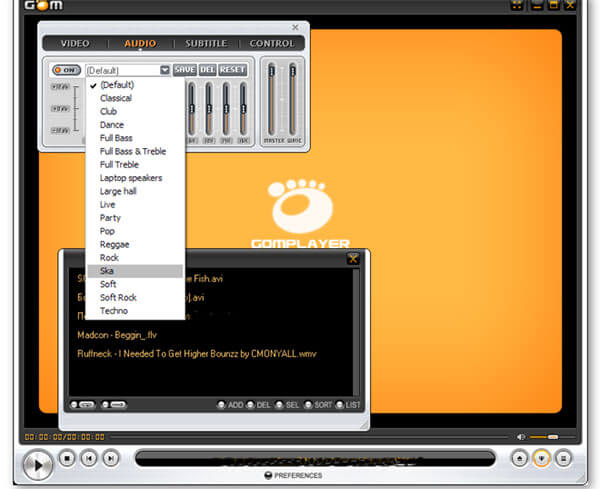Screen dimensions: 600x489
Task: Select Party preset
Action: 135,218
